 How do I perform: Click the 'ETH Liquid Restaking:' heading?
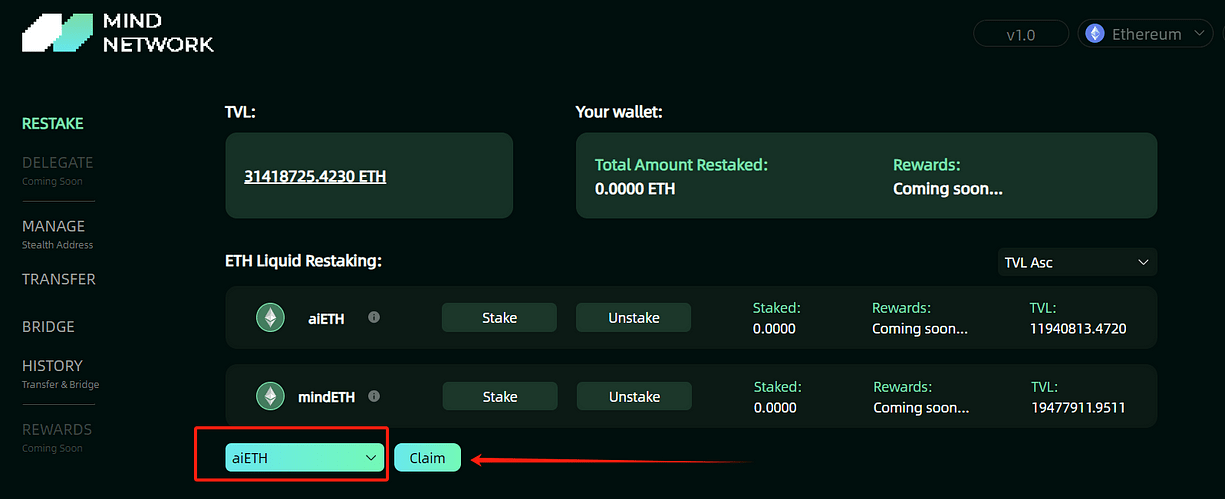304,260
